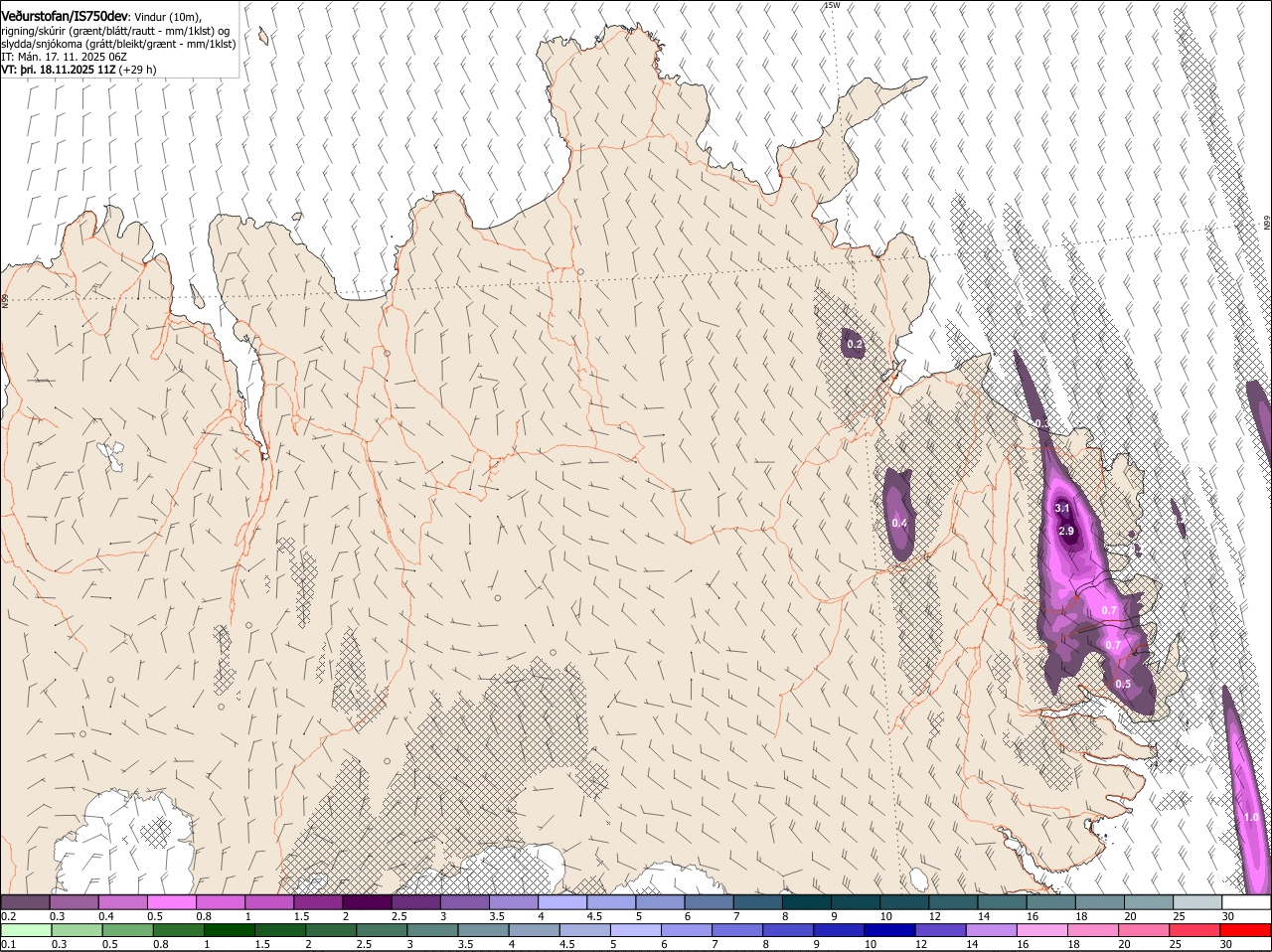Click the 0.2 precipitation value label on the map
This screenshot has width=1272, height=952.
click(x=854, y=345)
